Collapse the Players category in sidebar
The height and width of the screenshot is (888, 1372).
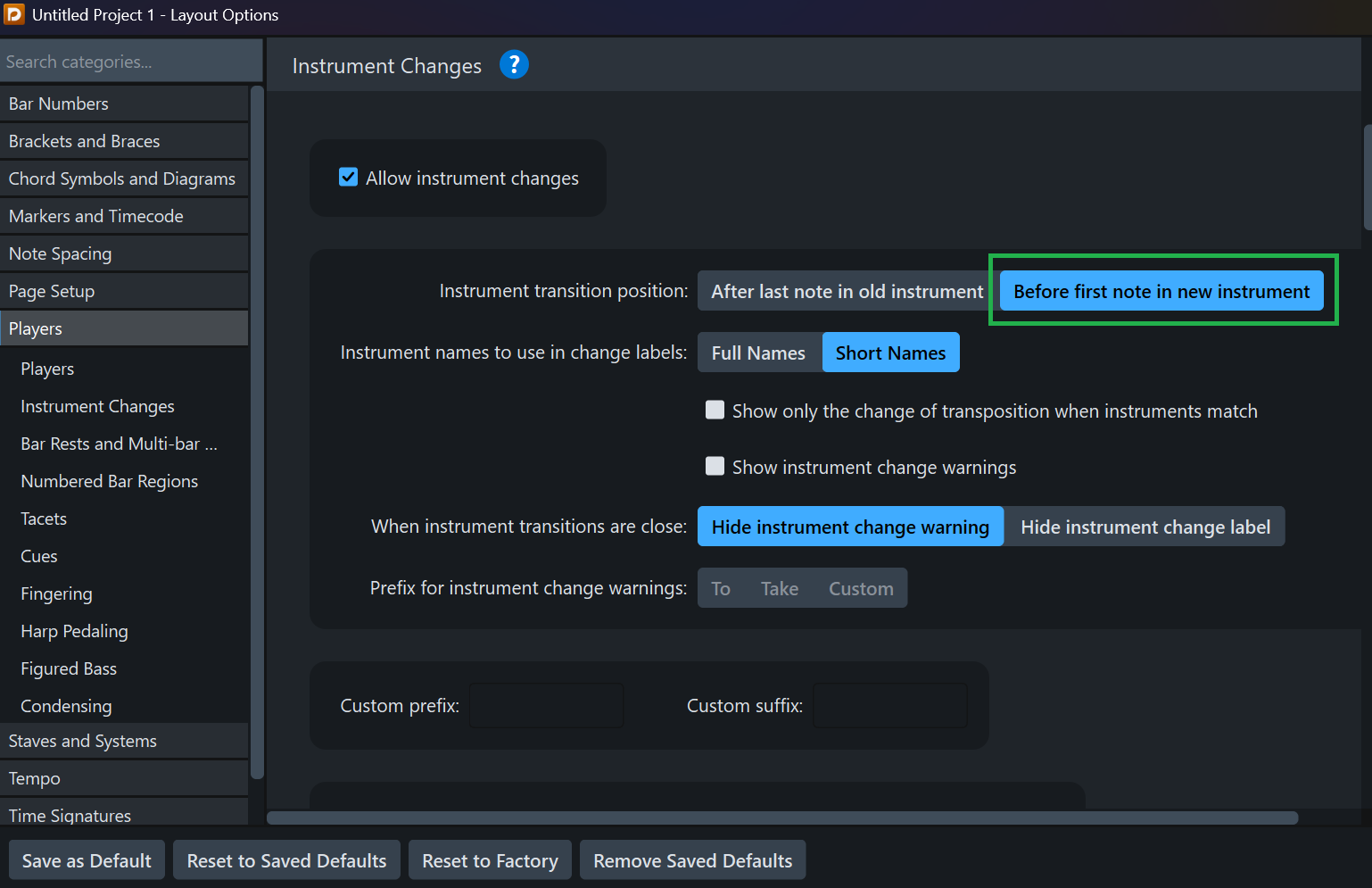point(124,328)
